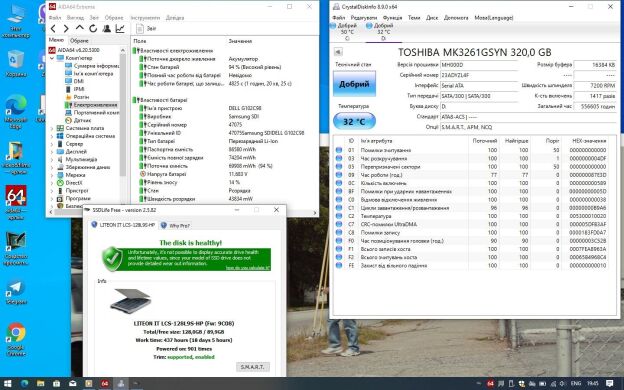Screen dimensions: 624x390
Task: Click the green shield health icon in SSDLife
Action: (112, 259)
